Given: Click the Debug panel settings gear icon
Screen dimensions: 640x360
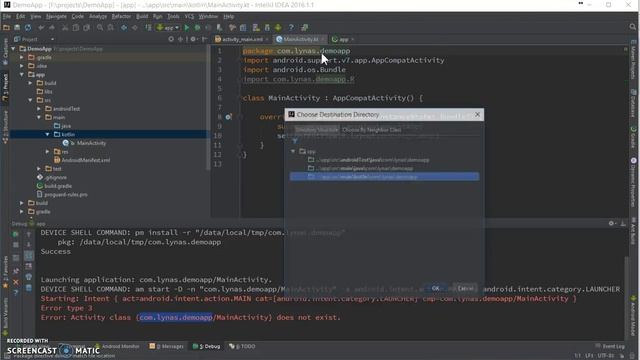Looking at the screenshot, I should (611, 223).
